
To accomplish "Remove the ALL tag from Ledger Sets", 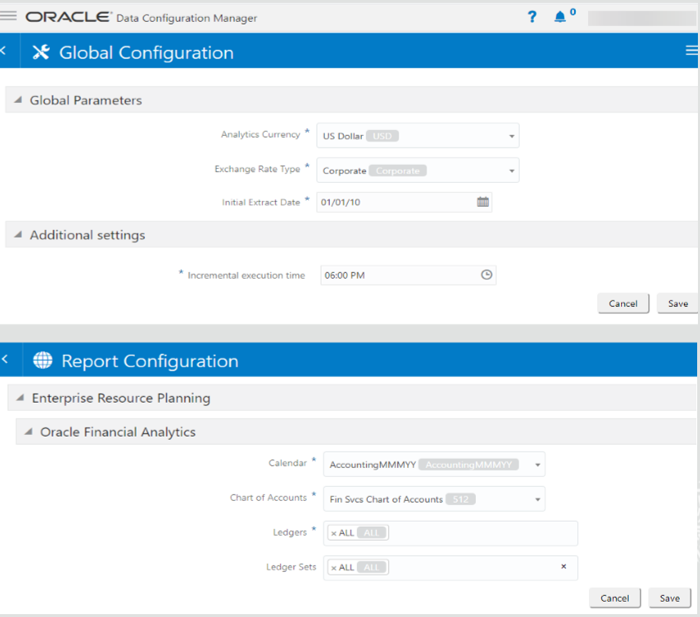I will pyautogui.click(x=333, y=568).
